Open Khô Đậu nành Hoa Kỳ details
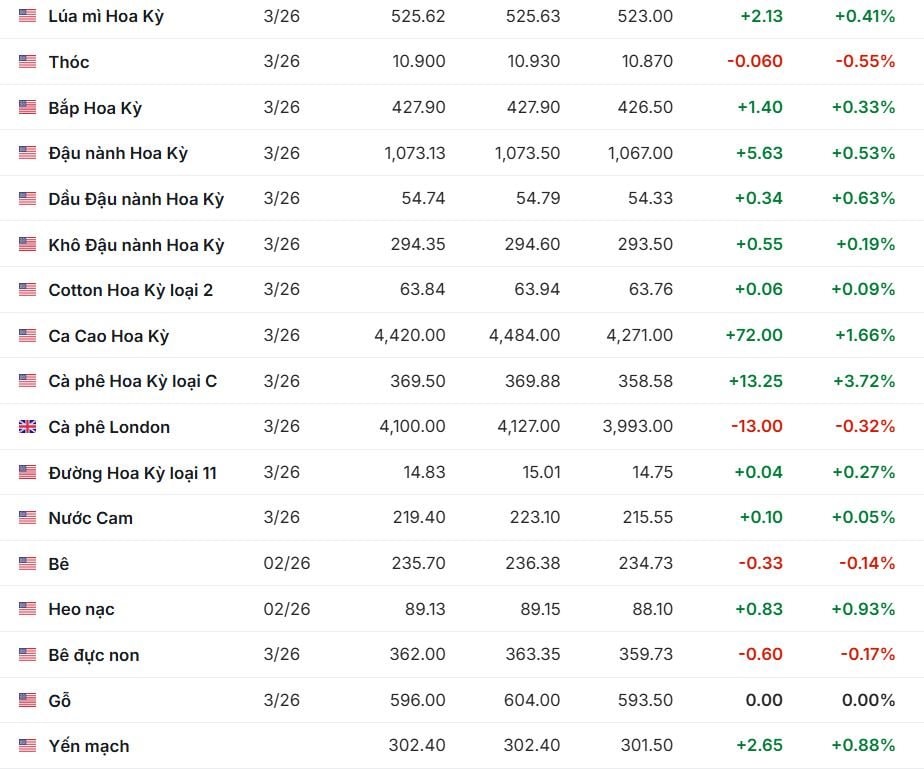 (x=136, y=245)
